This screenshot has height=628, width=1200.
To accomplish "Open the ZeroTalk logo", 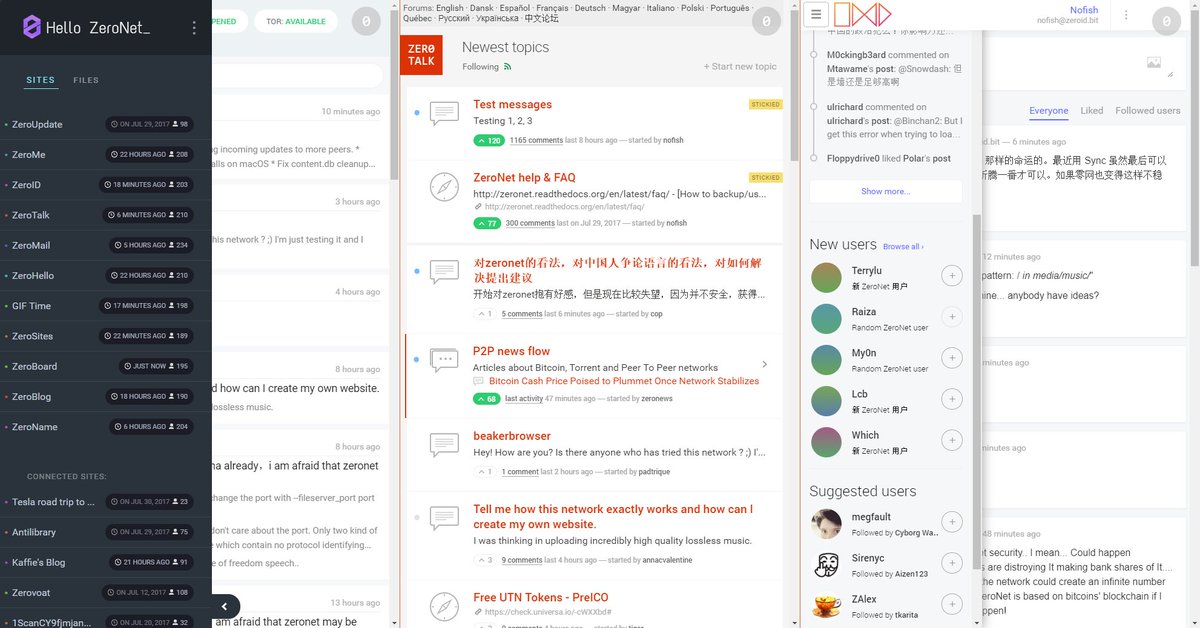I will tap(421, 55).
